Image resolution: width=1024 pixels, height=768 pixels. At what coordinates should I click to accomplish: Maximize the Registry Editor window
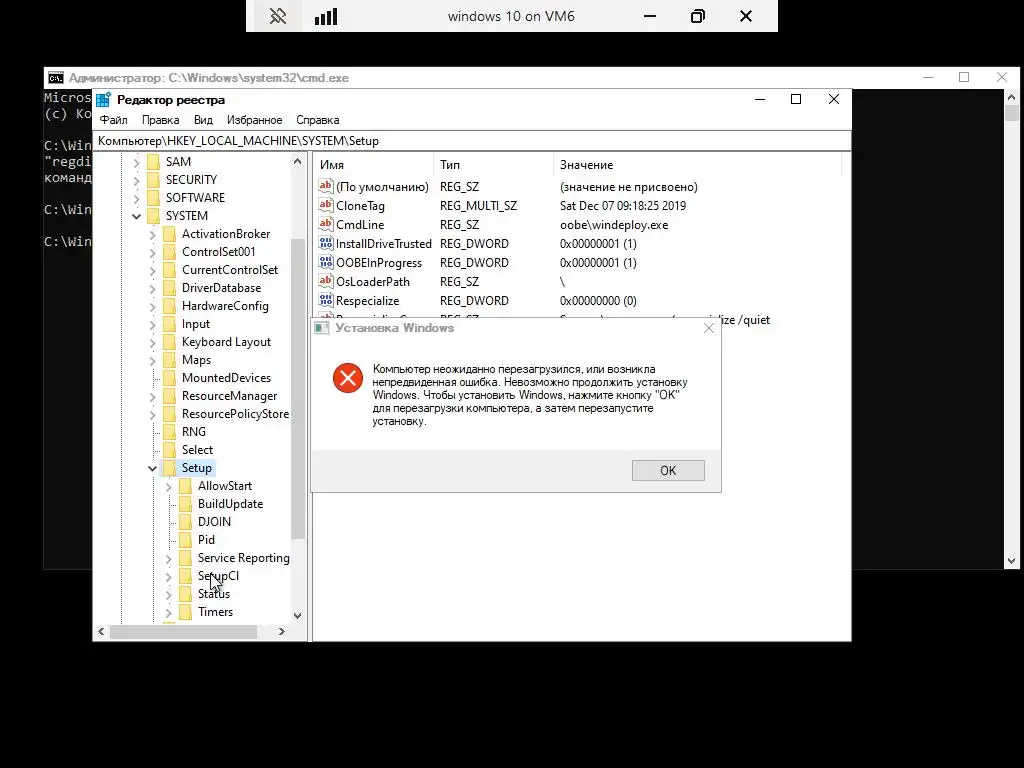pos(796,99)
